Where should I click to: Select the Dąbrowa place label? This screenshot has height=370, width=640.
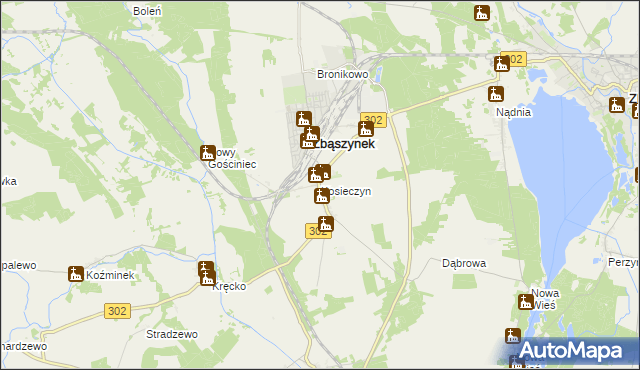point(464,264)
